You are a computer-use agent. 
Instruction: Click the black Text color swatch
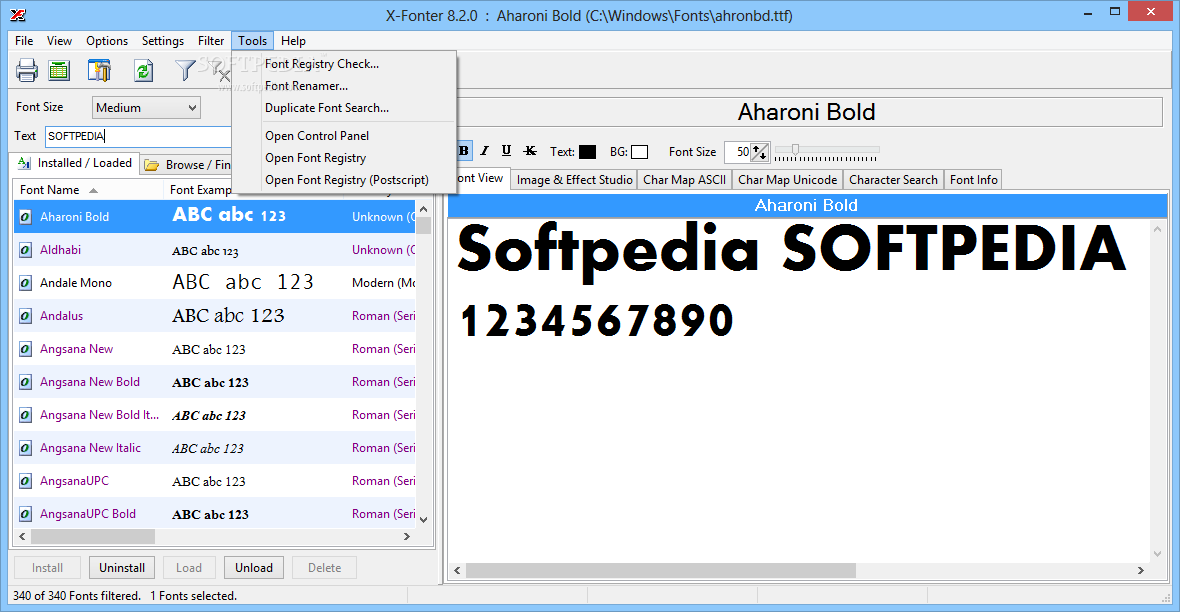[587, 152]
